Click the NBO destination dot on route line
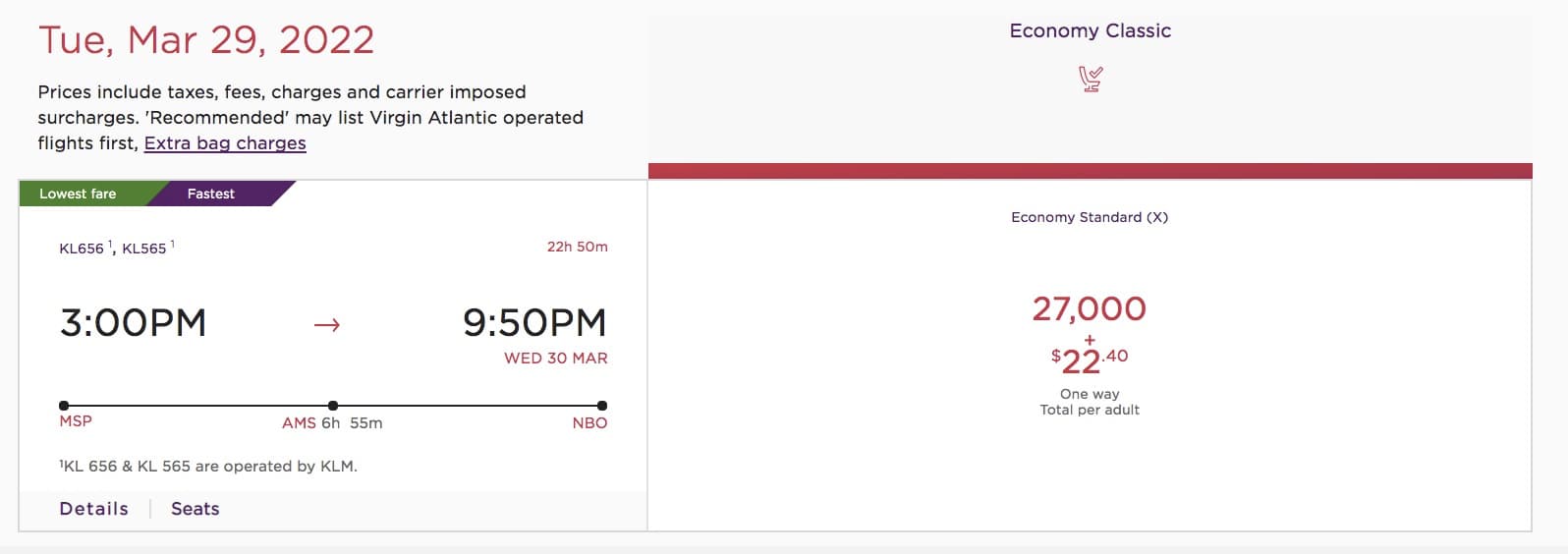This screenshot has height=554, width=1568. pos(602,405)
